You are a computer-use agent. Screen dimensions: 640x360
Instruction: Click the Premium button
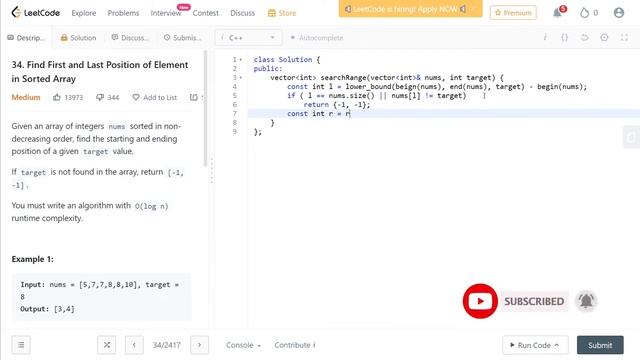(x=513, y=13)
